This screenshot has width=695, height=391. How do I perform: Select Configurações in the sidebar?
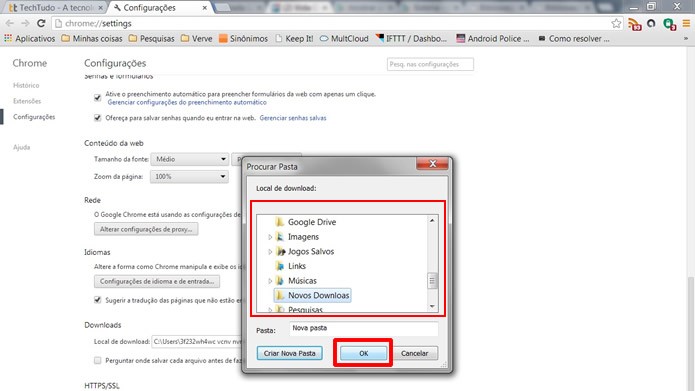coord(34,117)
